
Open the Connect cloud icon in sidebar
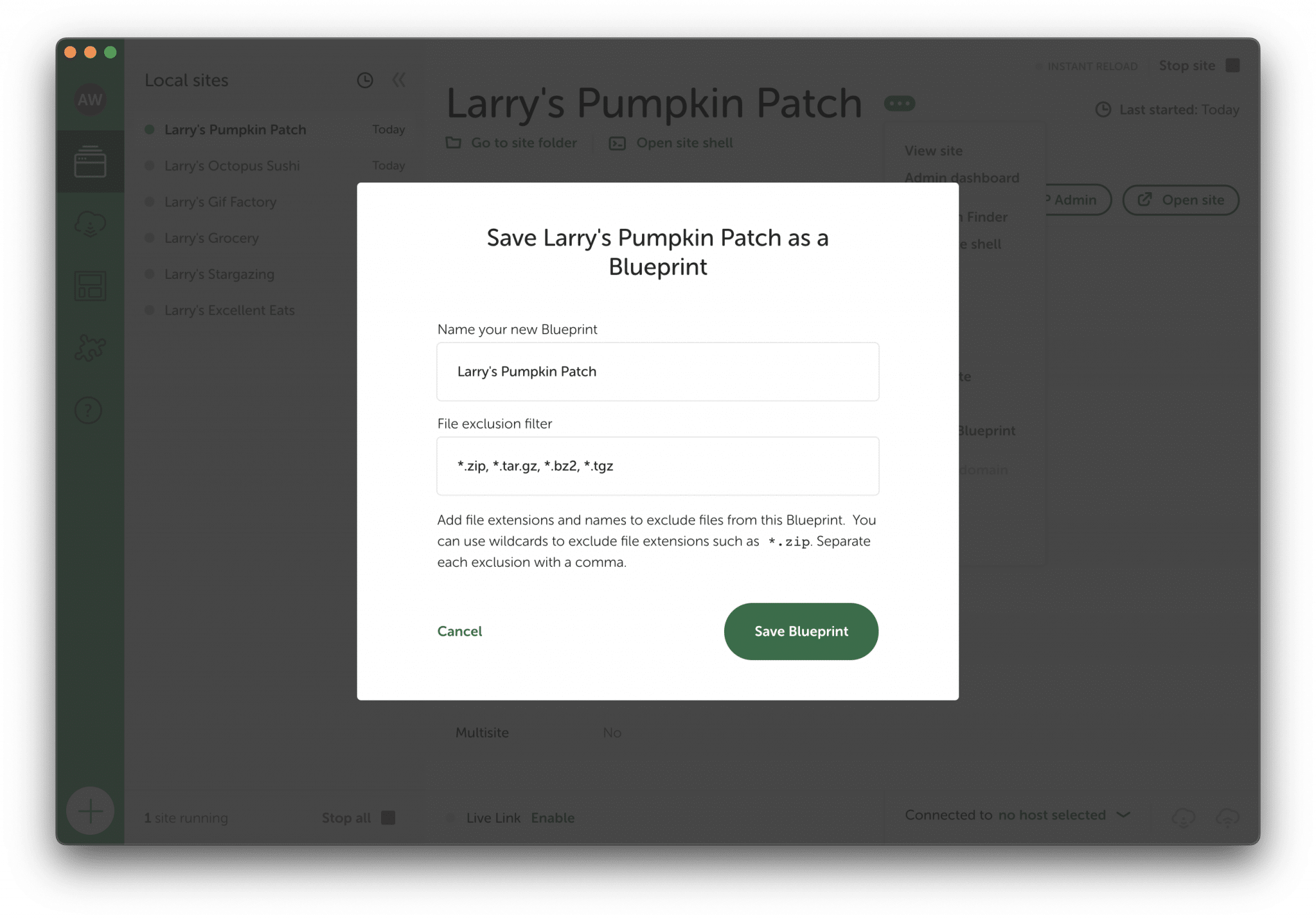(90, 224)
